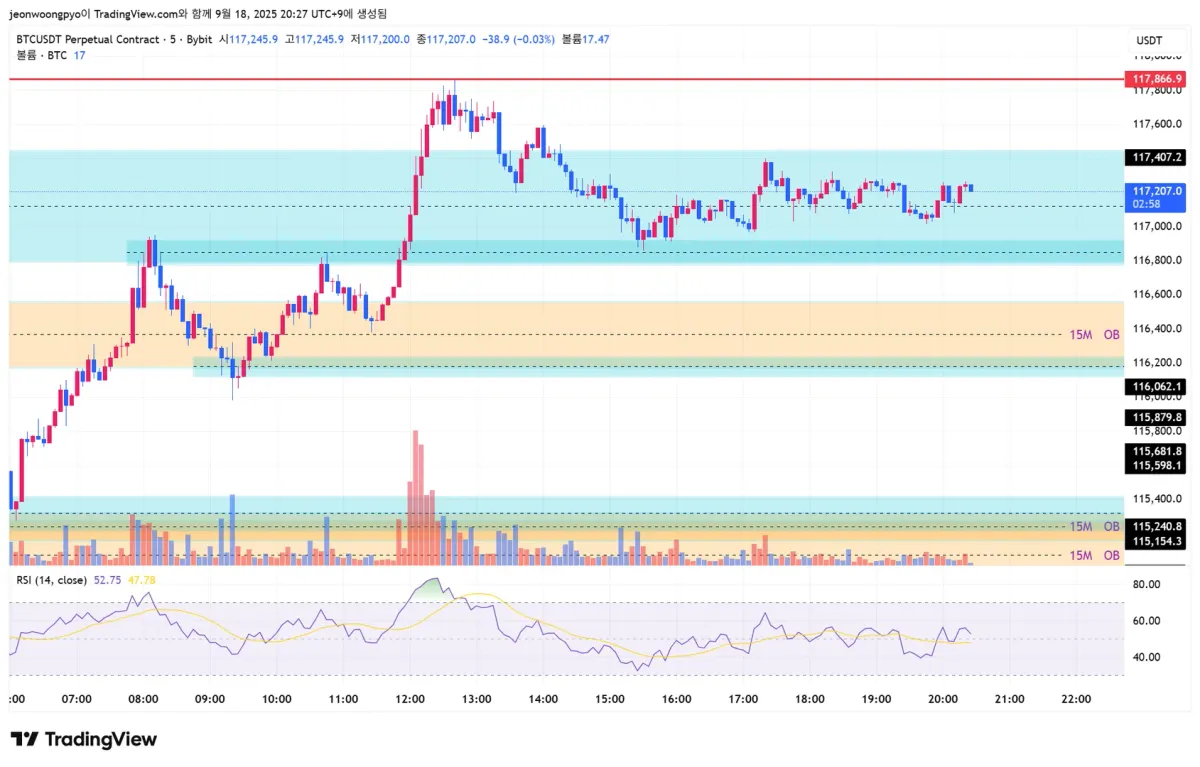Click the 19:00 time axis label
This screenshot has width=1200, height=767.
point(876,698)
